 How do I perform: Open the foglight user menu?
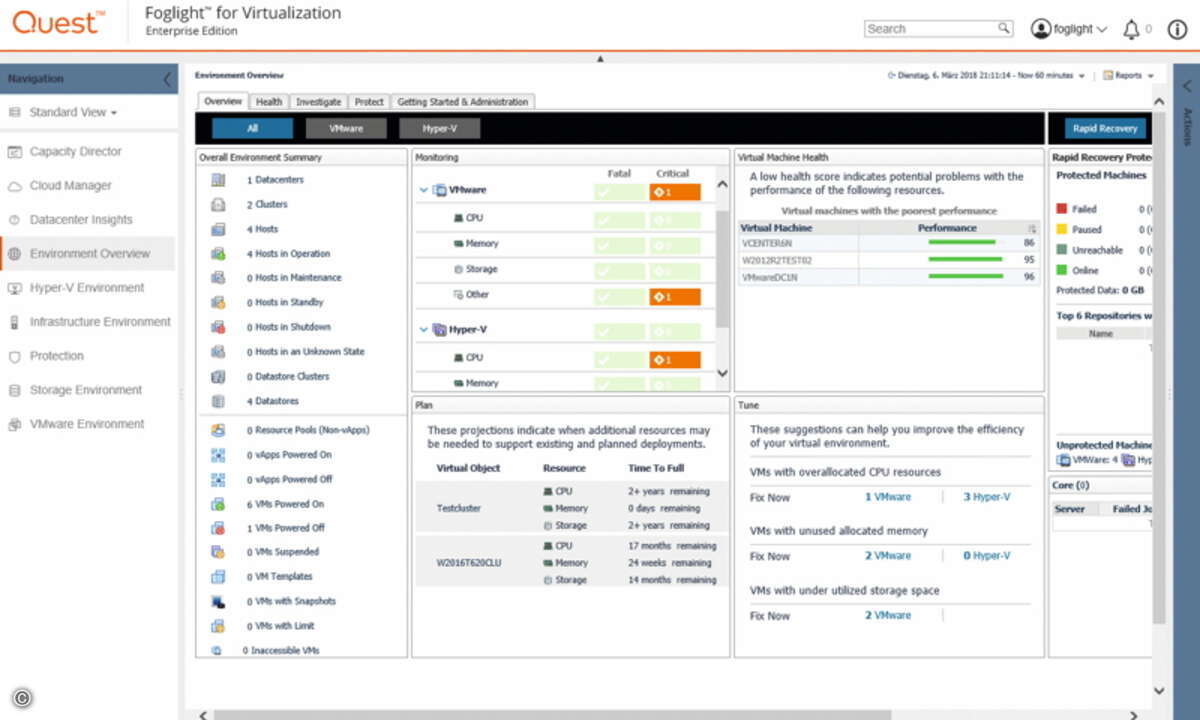(x=1070, y=29)
